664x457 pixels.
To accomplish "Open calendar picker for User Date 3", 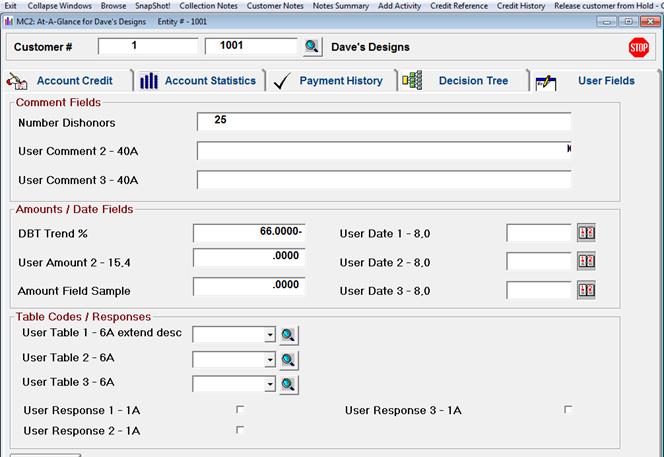I will (587, 290).
